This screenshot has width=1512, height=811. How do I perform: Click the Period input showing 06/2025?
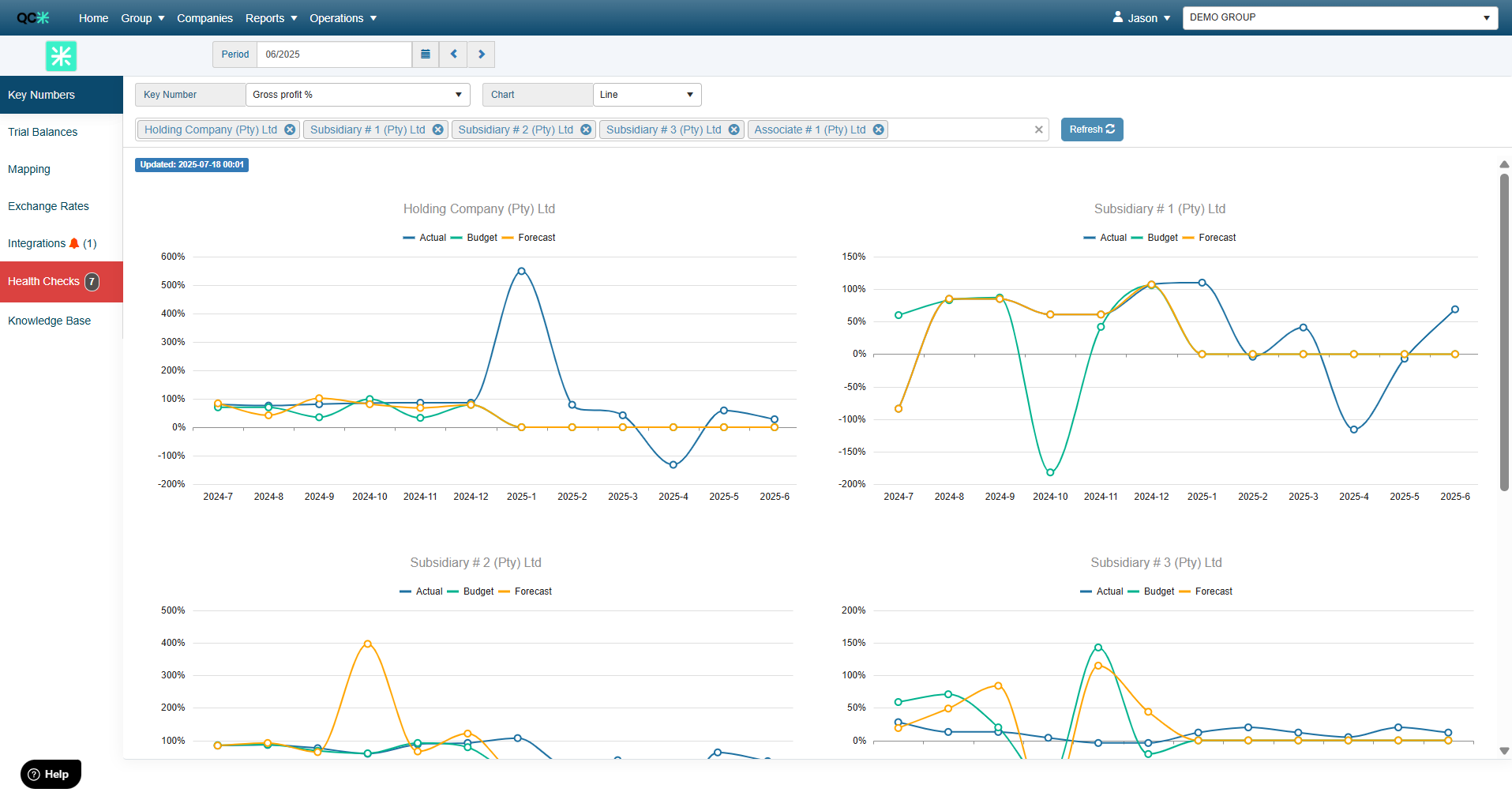pos(335,54)
